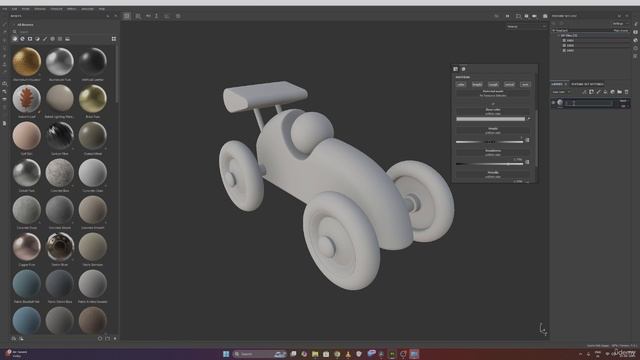This screenshot has height=360, width=640.
Task: Click the arrow beside the Base color swatch
Action: pos(529,119)
